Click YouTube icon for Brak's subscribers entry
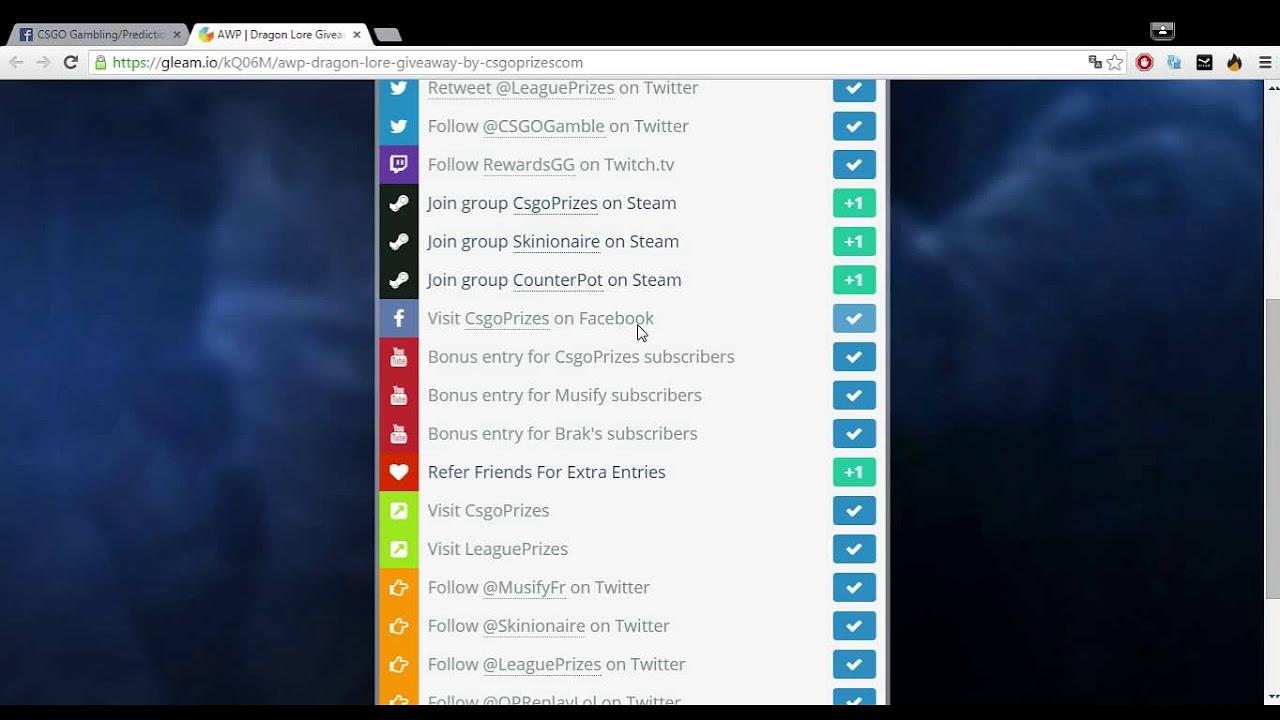Viewport: 1280px width, 720px height. pyautogui.click(x=398, y=434)
